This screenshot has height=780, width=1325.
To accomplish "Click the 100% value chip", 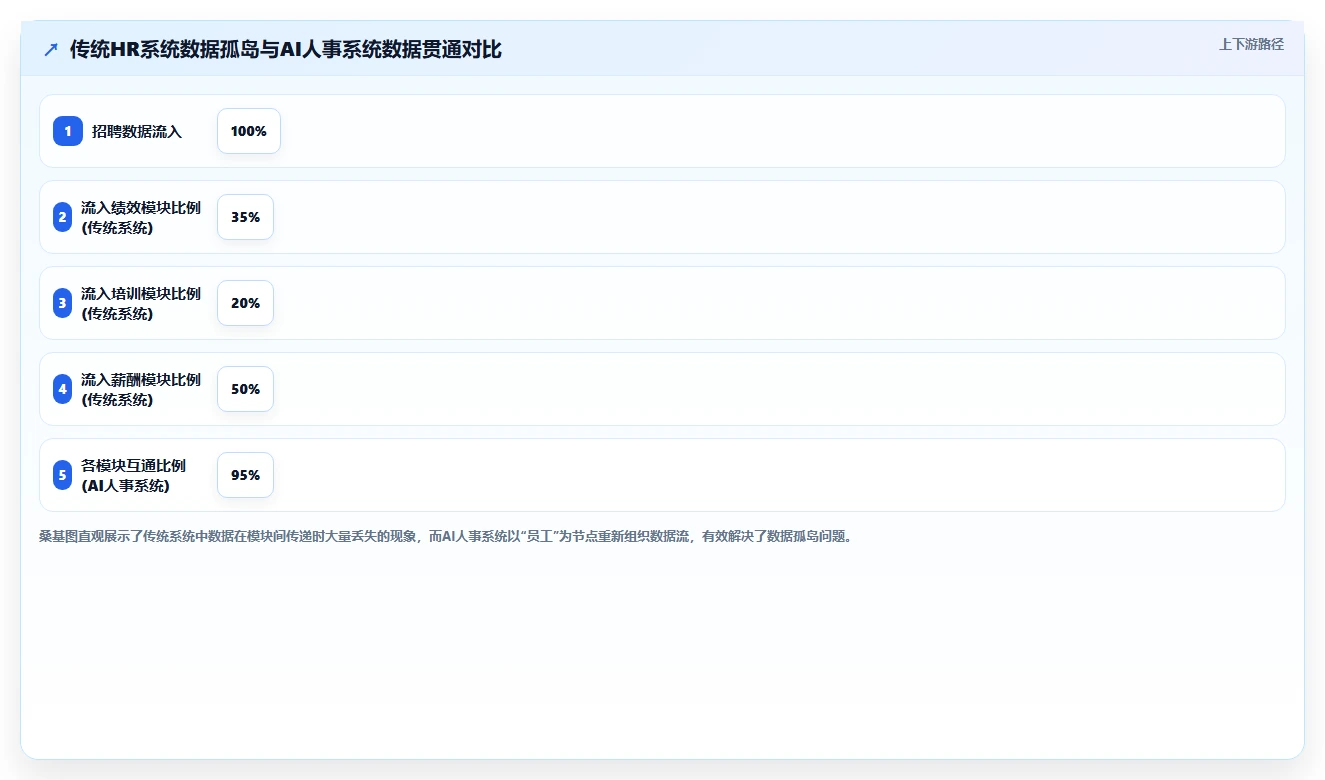I will pyautogui.click(x=249, y=131).
